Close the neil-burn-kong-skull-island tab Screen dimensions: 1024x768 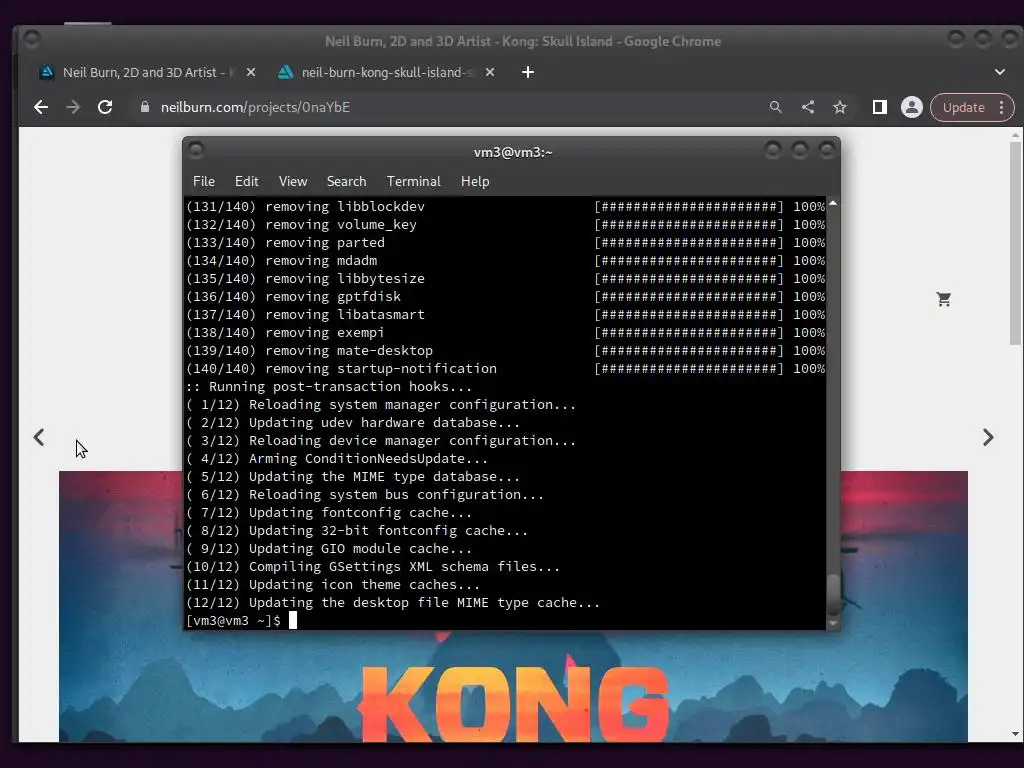click(490, 72)
